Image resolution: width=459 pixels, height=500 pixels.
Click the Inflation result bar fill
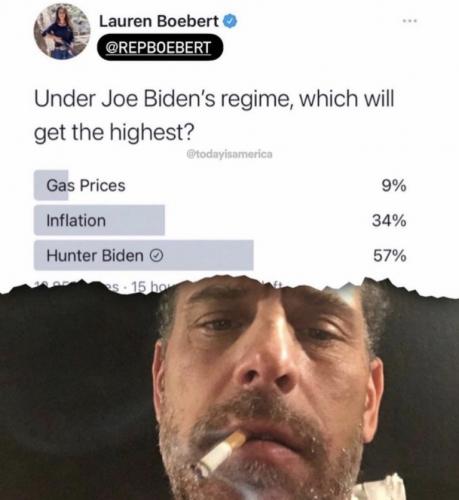pyautogui.click(x=99, y=220)
